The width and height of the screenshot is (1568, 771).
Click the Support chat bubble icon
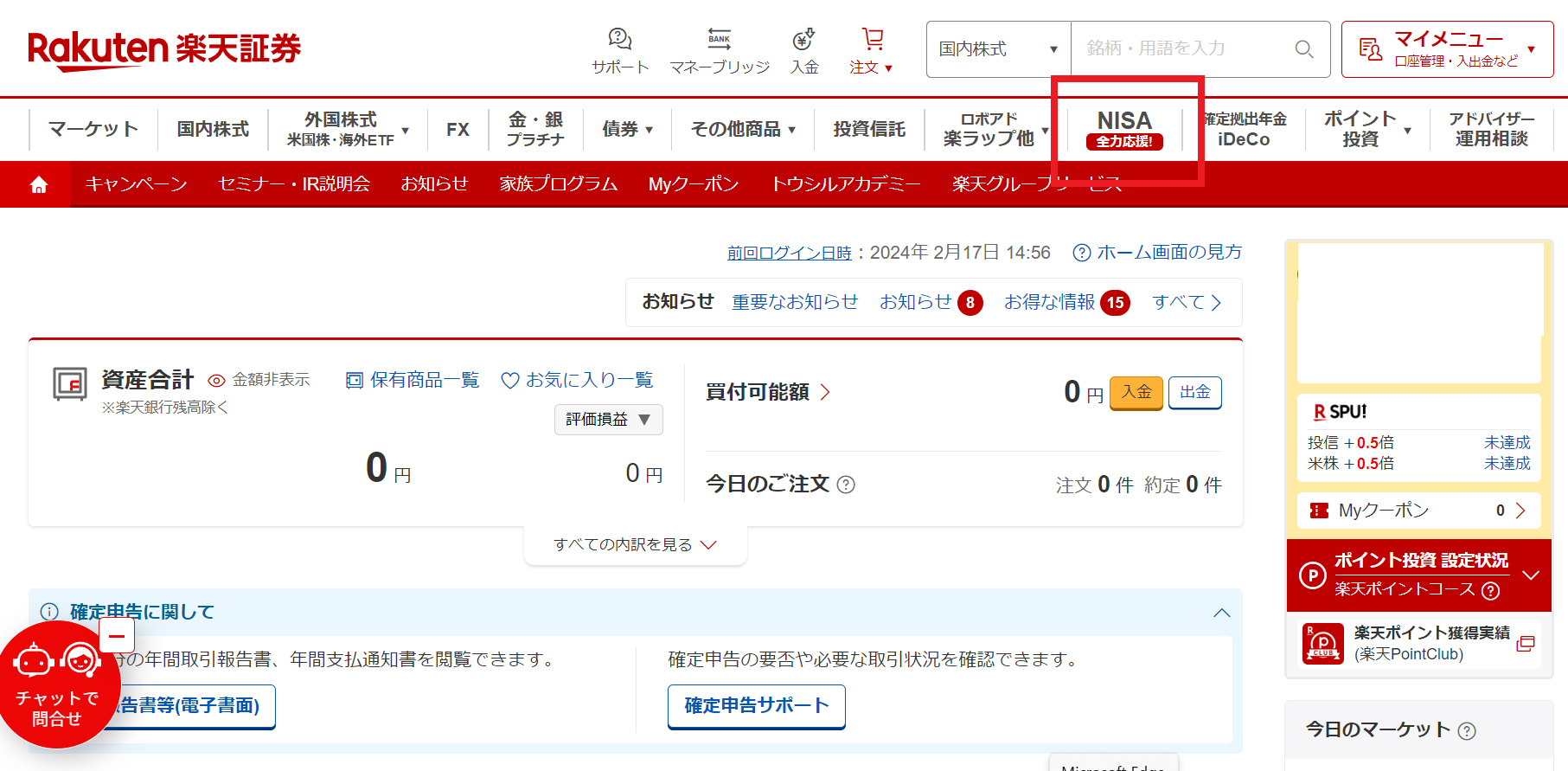click(619, 39)
